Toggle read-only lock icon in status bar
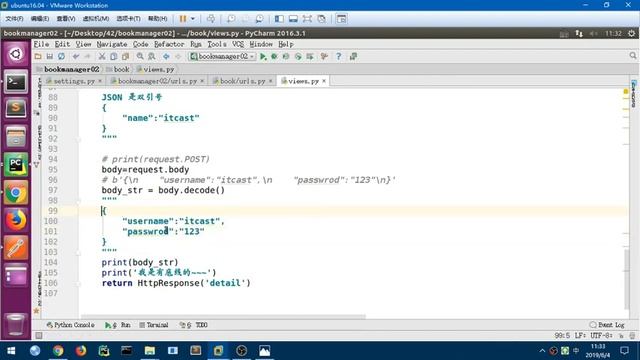The image size is (640, 360). coord(621,336)
